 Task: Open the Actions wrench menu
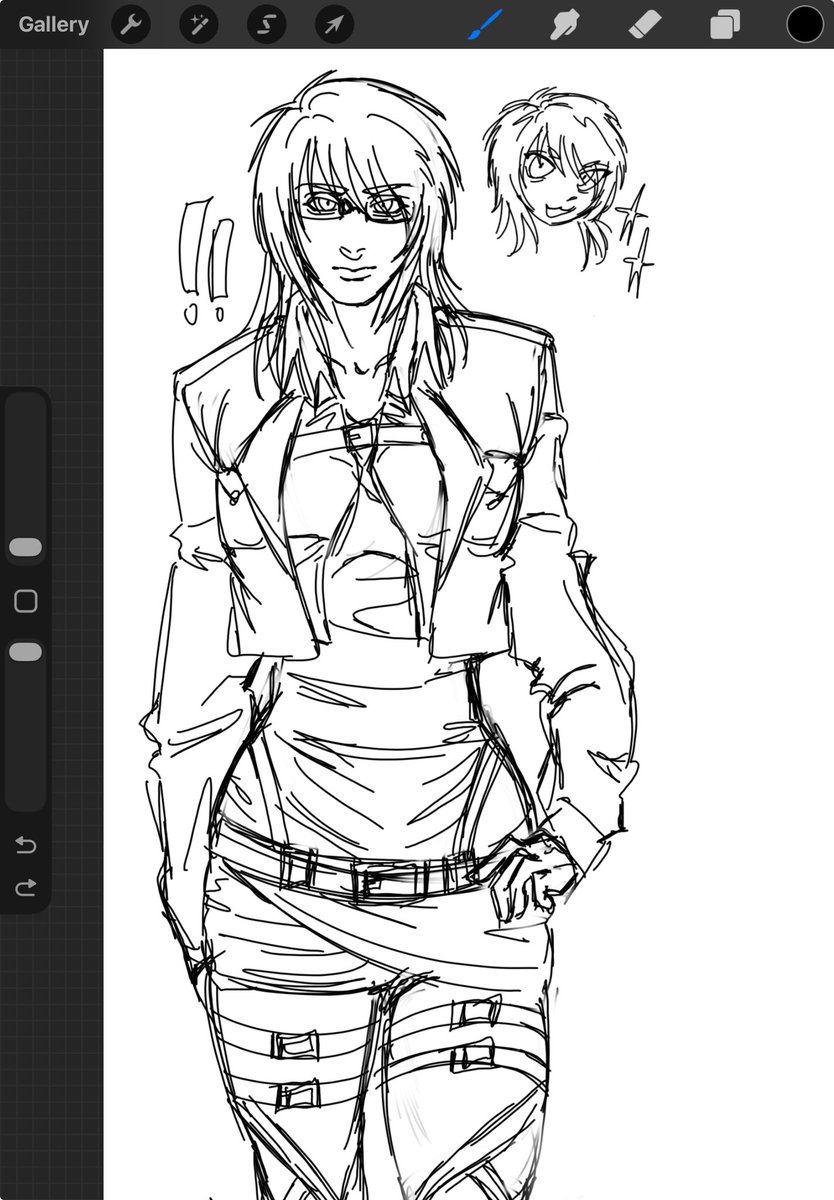click(131, 24)
